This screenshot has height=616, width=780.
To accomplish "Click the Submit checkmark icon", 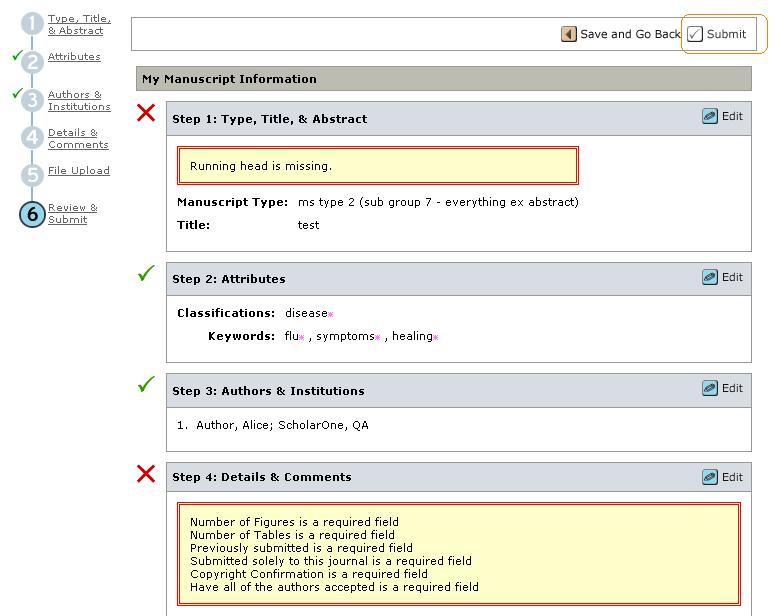I will [x=695, y=34].
